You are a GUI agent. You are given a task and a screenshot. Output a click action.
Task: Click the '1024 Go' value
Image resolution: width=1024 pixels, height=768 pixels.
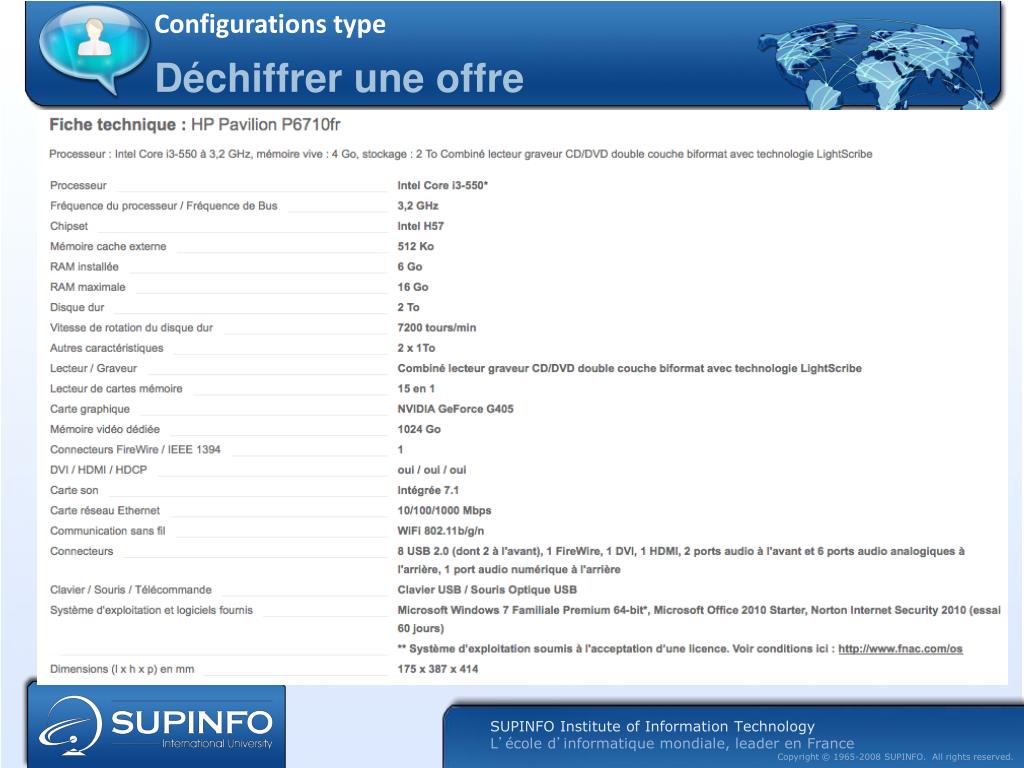pos(419,429)
